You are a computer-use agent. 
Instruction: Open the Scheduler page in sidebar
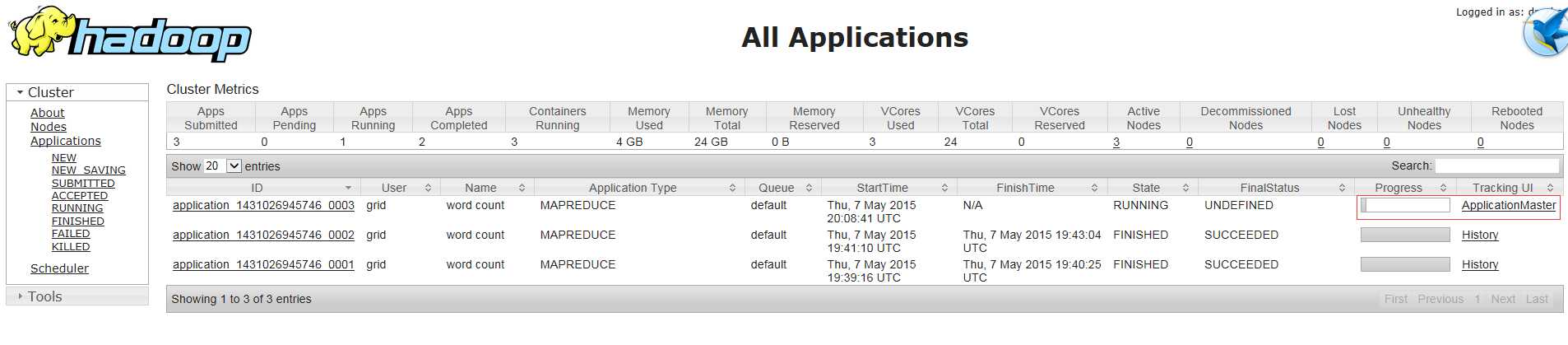tap(59, 268)
